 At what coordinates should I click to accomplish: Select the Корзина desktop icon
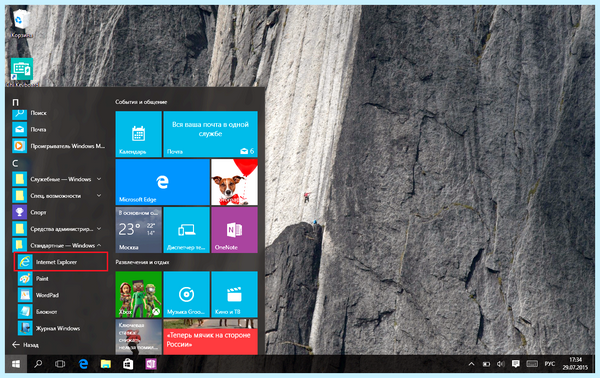tap(21, 23)
